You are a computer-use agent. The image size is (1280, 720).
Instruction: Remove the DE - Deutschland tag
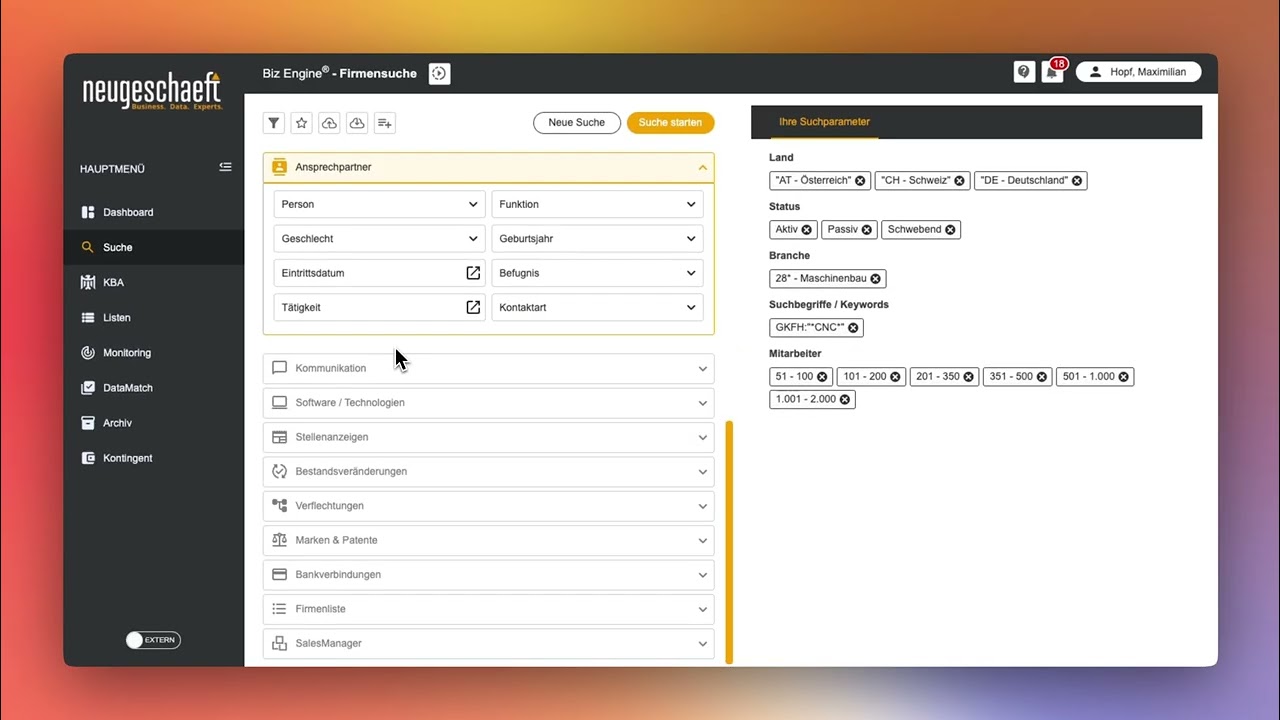click(1077, 181)
